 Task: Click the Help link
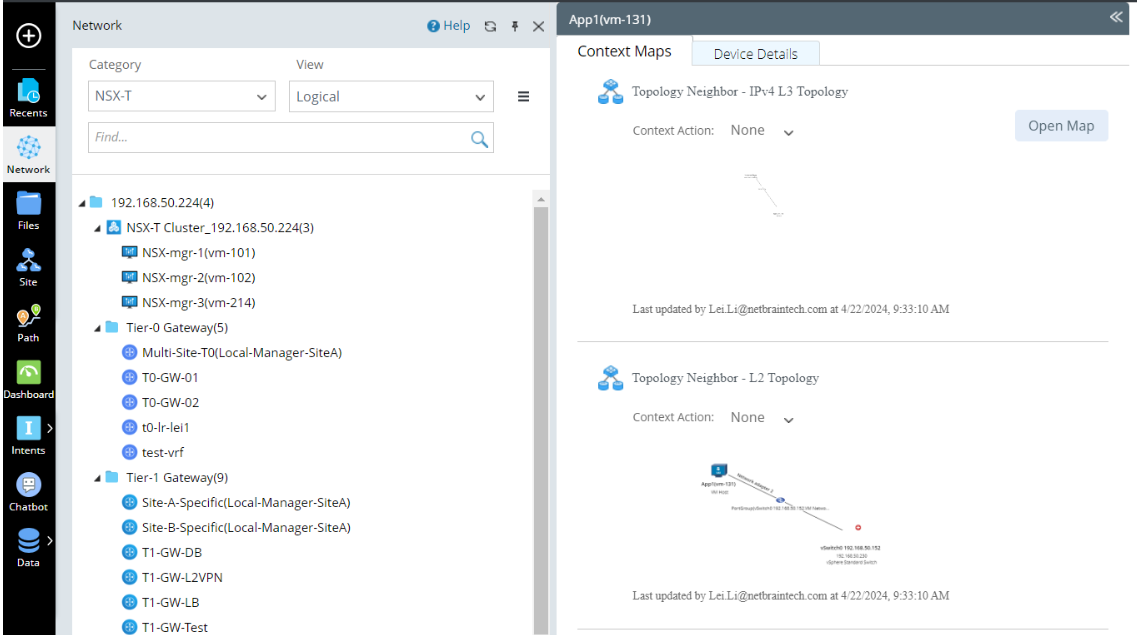(449, 26)
